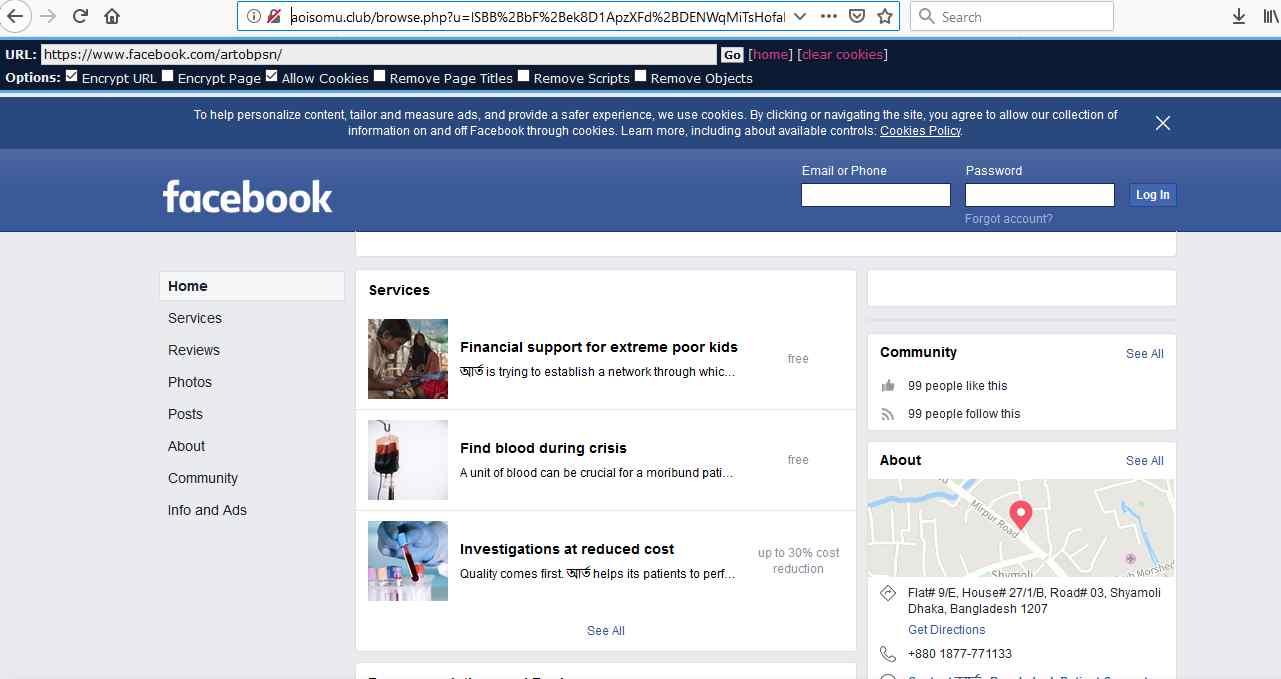Click title Investigations at reduced cost
The height and width of the screenshot is (679, 1281).
(x=567, y=549)
